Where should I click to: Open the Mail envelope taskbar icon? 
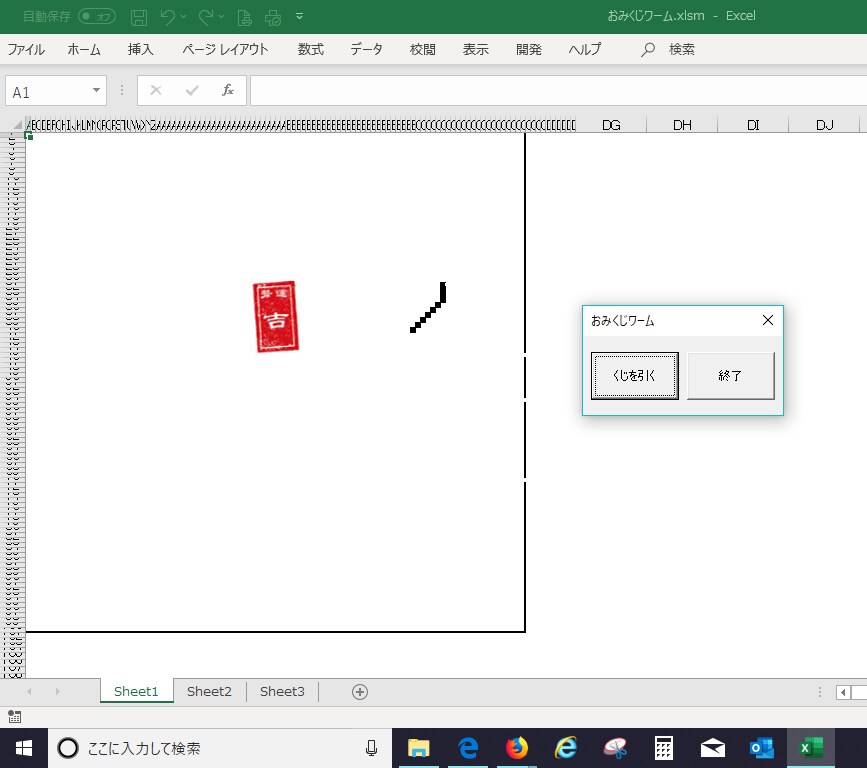point(713,748)
